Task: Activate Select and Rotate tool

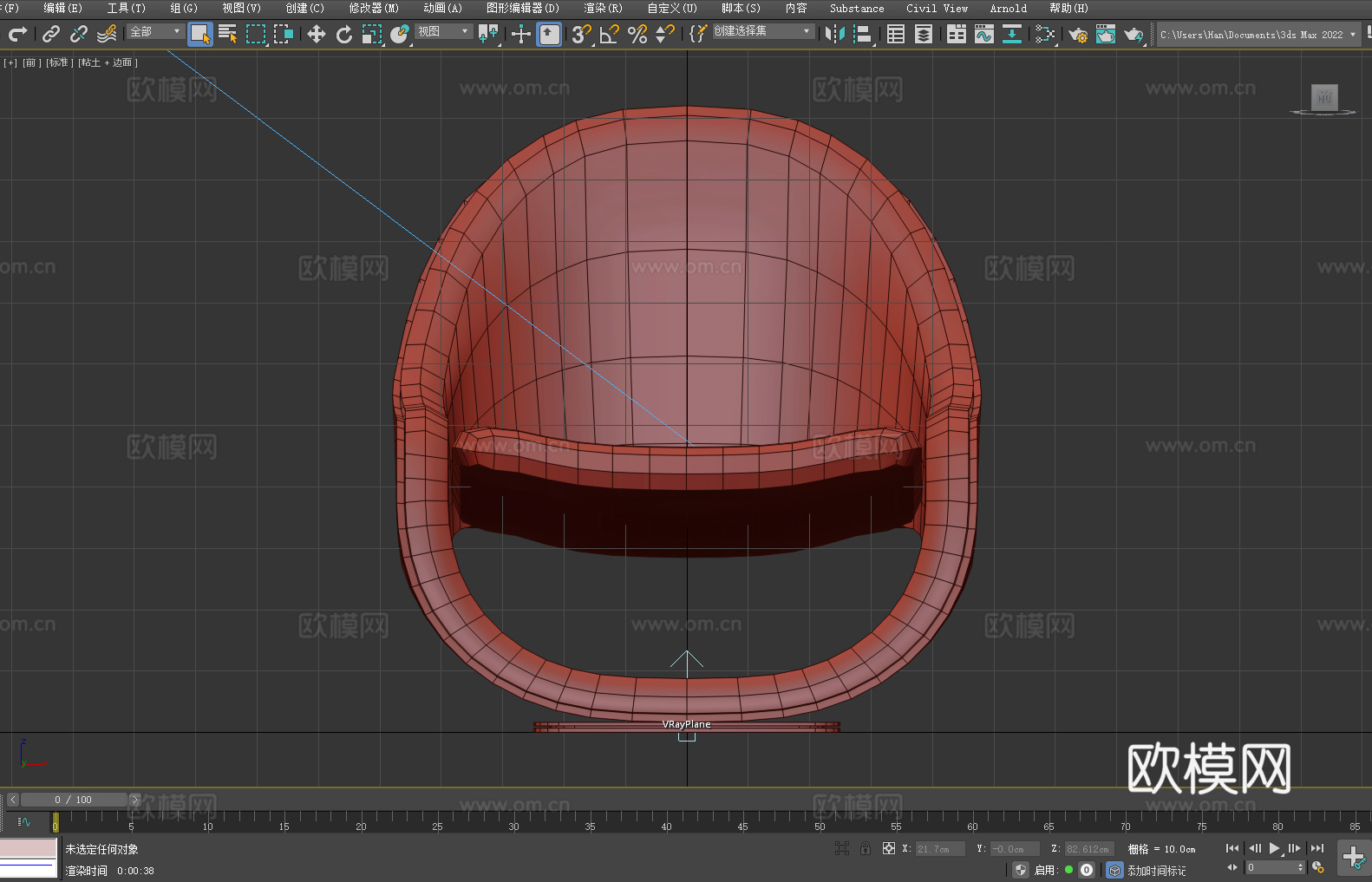Action: tap(344, 34)
